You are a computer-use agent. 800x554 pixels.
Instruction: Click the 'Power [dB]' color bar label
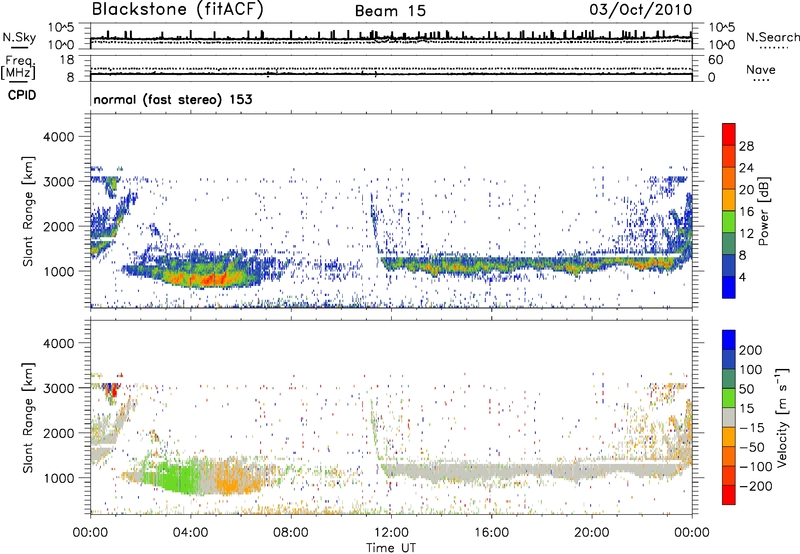pyautogui.click(x=764, y=211)
